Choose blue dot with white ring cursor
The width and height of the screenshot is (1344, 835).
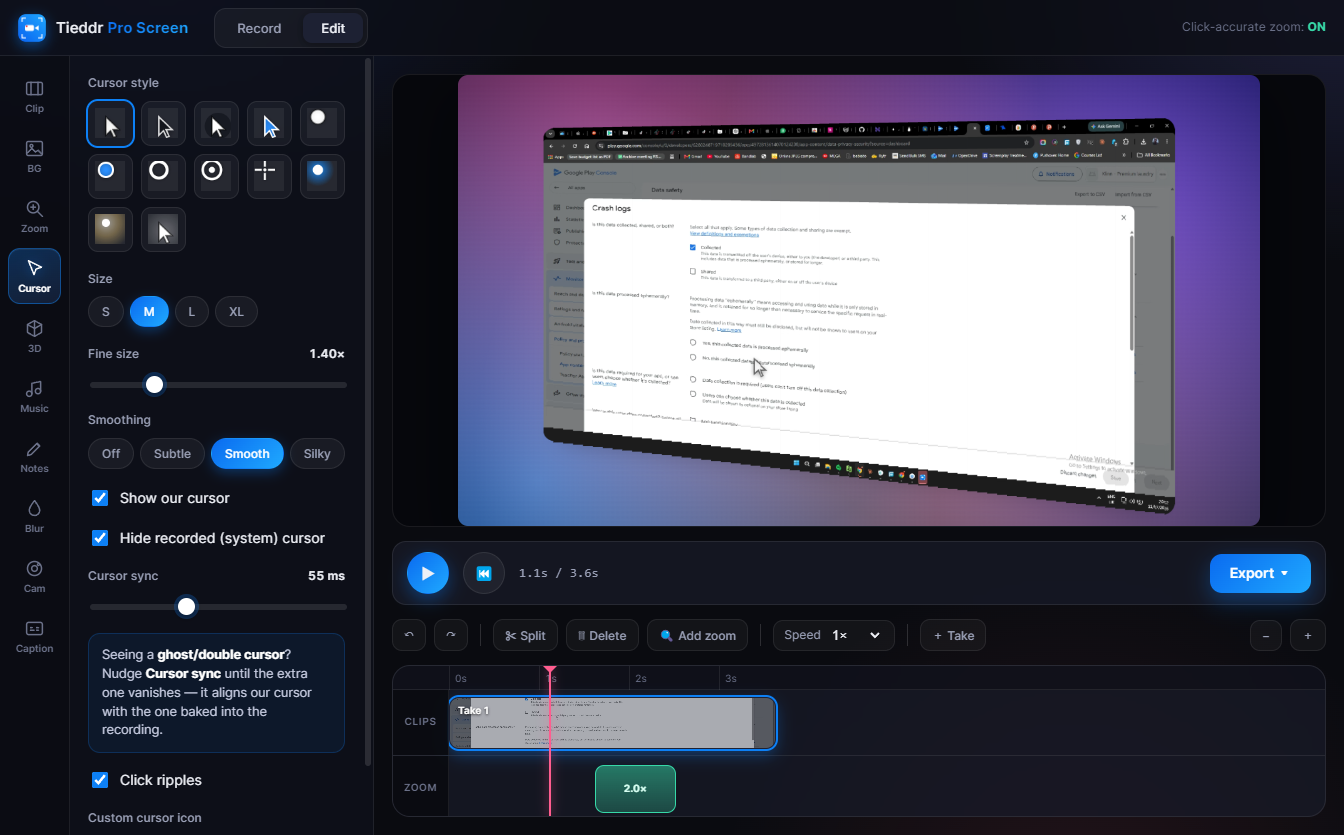tap(110, 176)
